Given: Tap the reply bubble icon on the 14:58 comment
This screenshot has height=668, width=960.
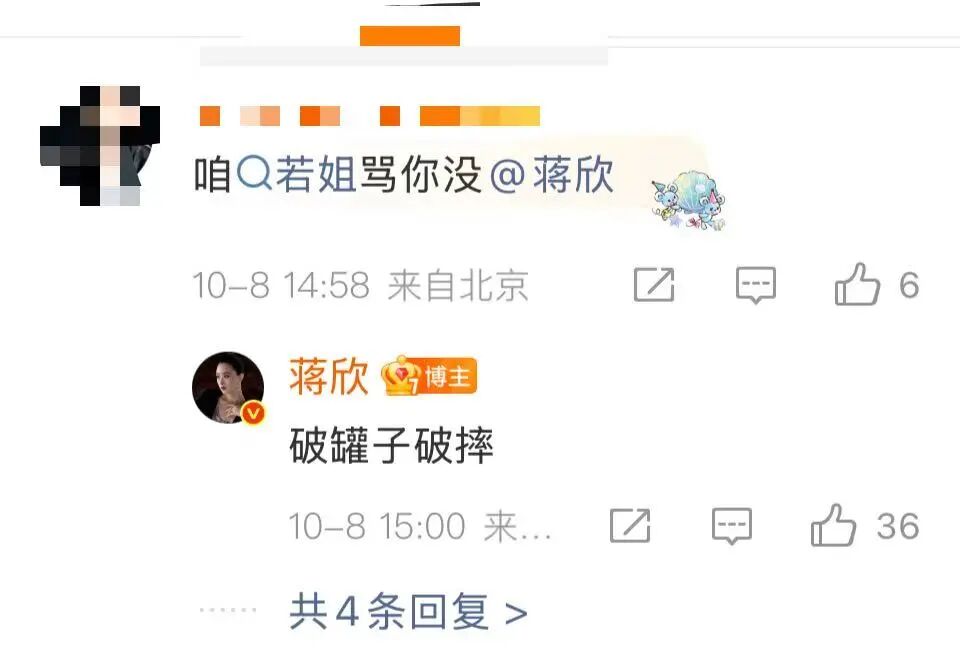Looking at the screenshot, I should pyautogui.click(x=756, y=285).
